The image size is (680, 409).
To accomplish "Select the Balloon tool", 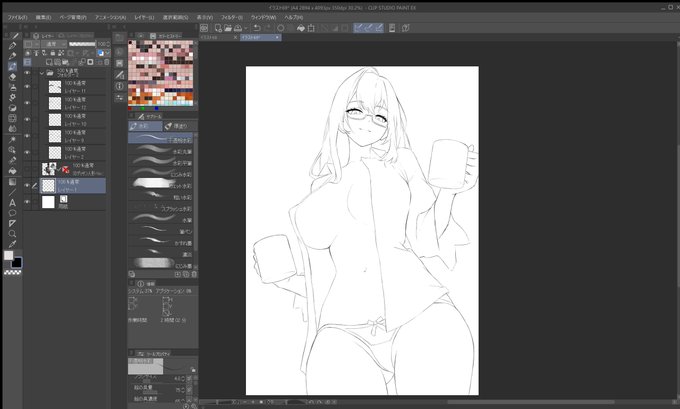I will [13, 213].
